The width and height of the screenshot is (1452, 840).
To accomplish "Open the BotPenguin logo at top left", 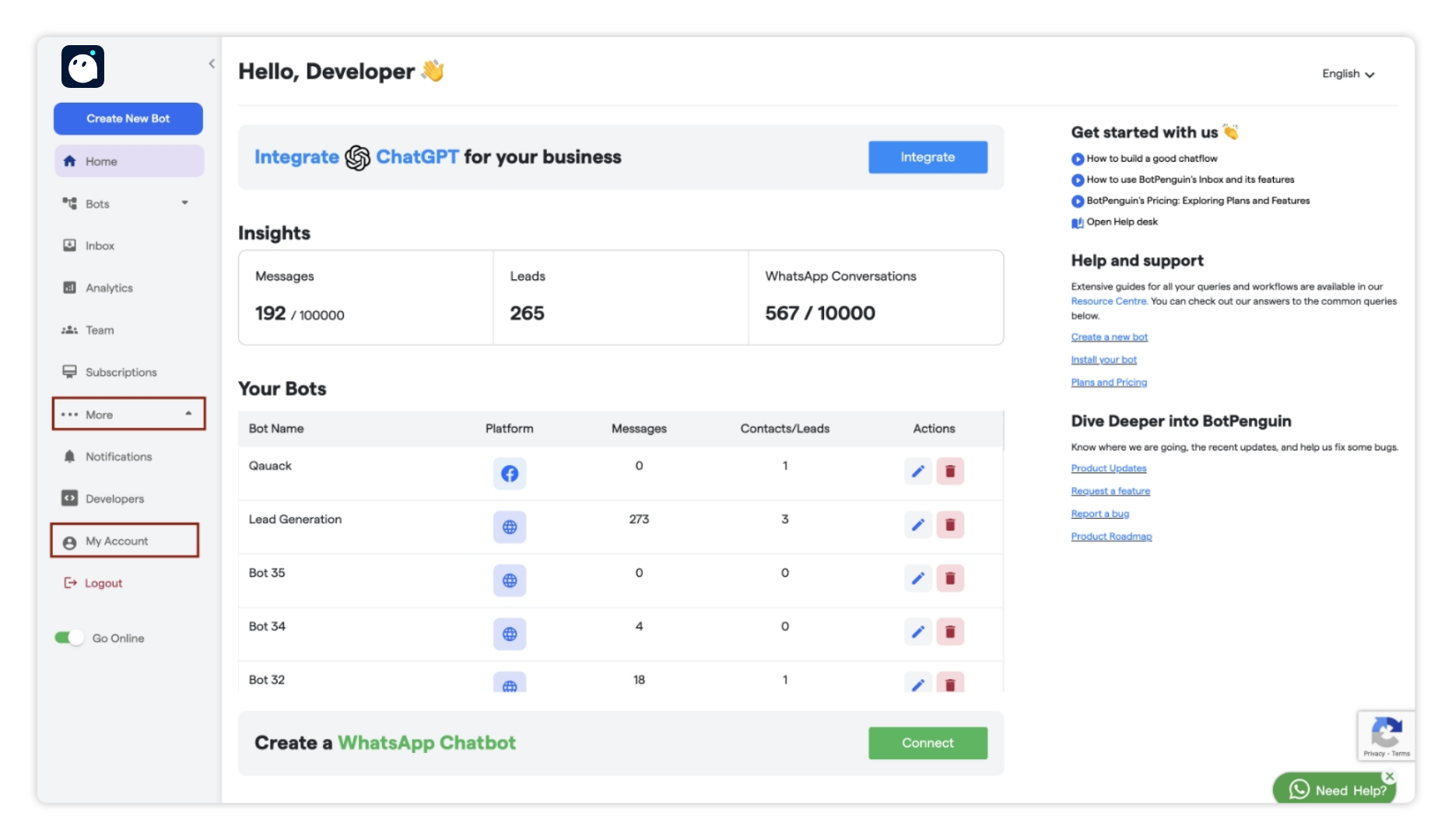I will click(x=82, y=67).
